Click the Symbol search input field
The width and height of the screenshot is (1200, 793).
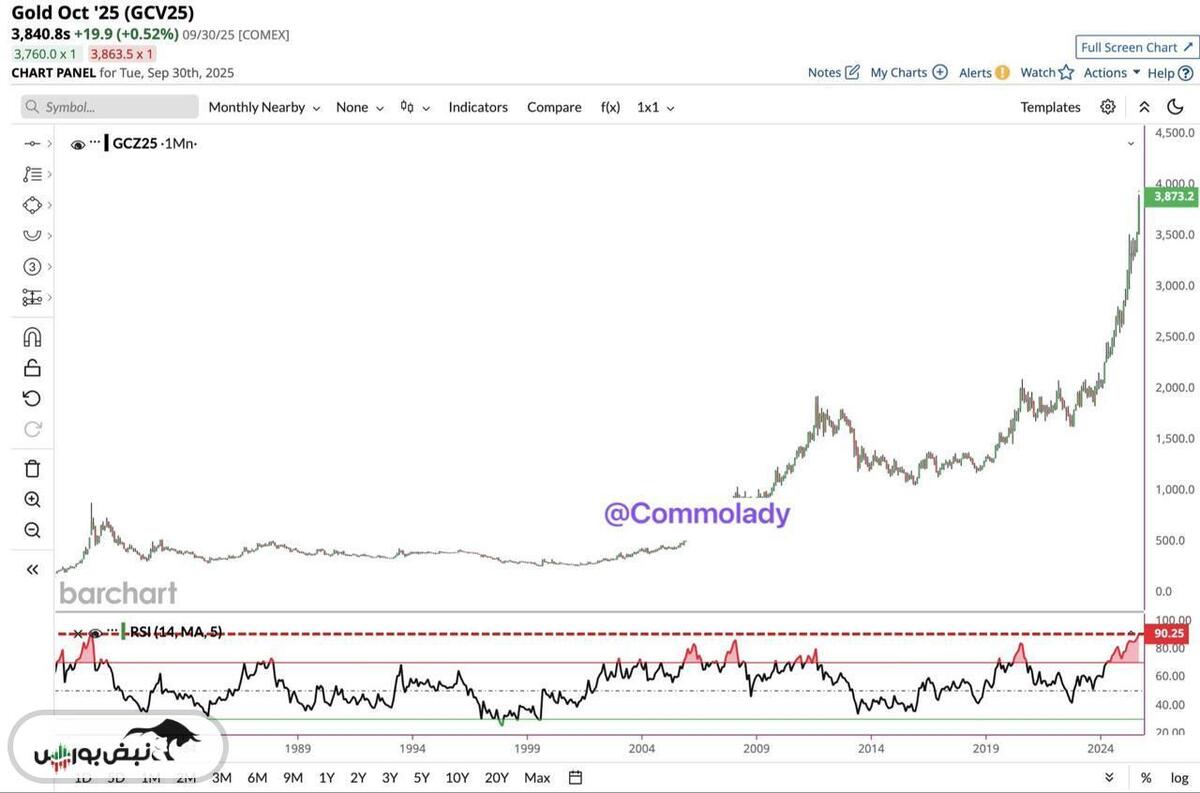(x=110, y=107)
